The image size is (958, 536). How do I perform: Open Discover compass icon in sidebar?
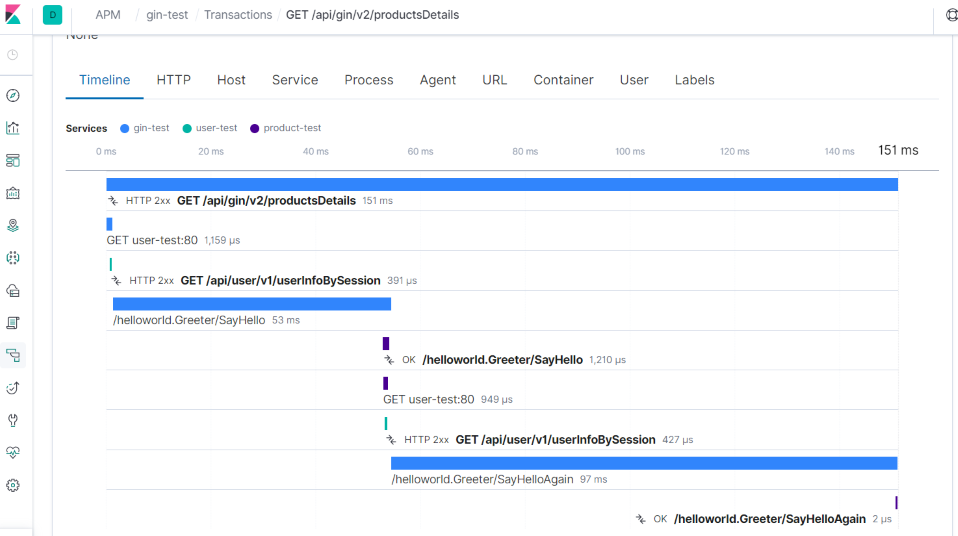(x=13, y=95)
